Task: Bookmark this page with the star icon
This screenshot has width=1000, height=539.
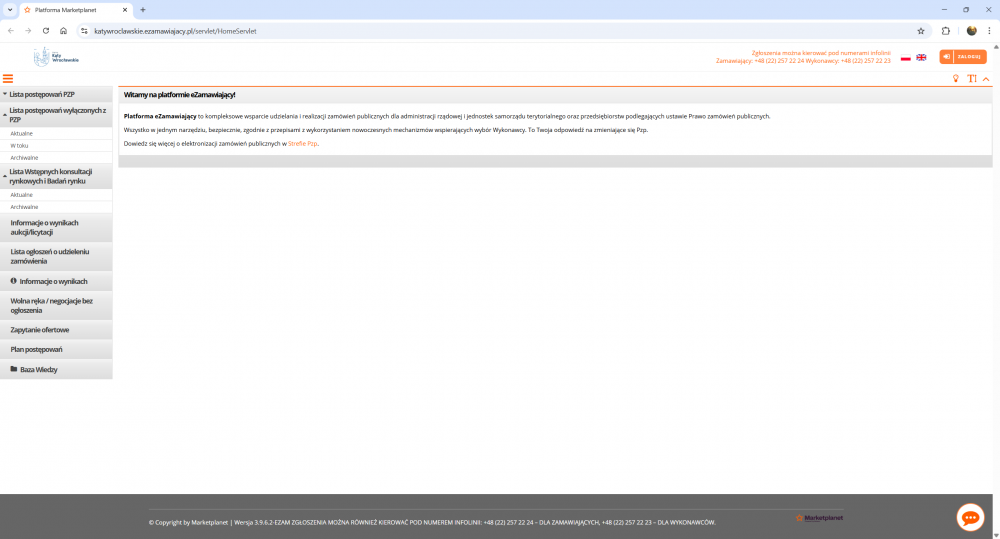Action: pos(921,31)
